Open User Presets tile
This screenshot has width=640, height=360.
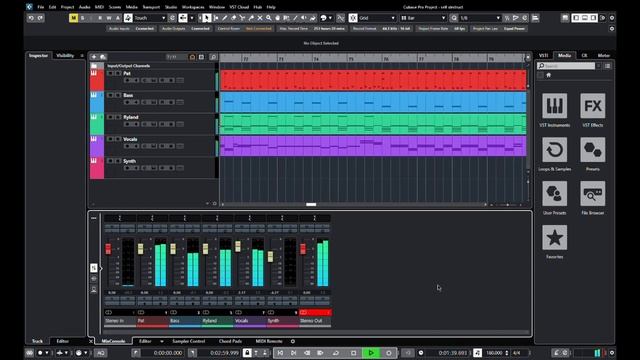click(554, 193)
